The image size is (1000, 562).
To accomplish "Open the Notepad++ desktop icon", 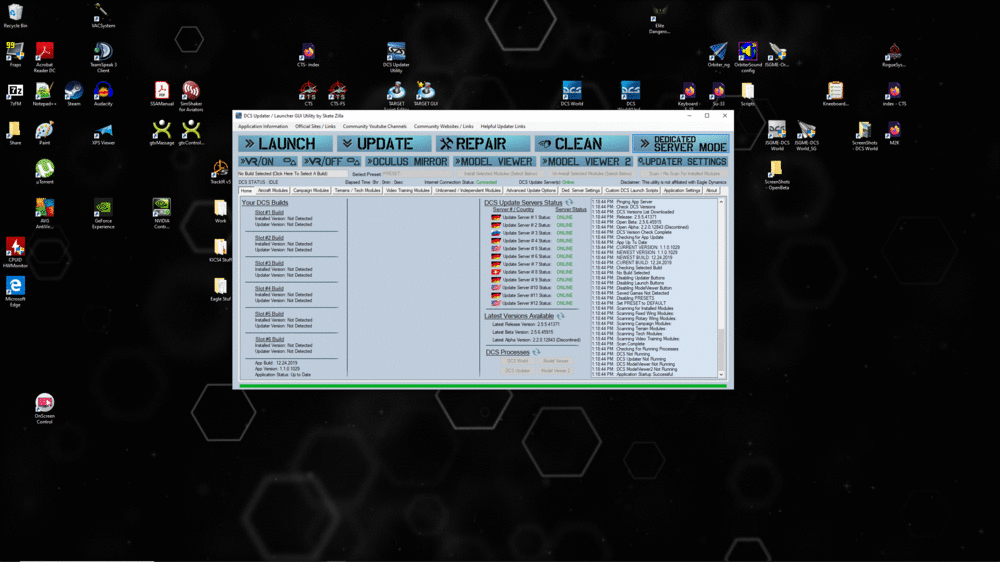I will pyautogui.click(x=44, y=94).
